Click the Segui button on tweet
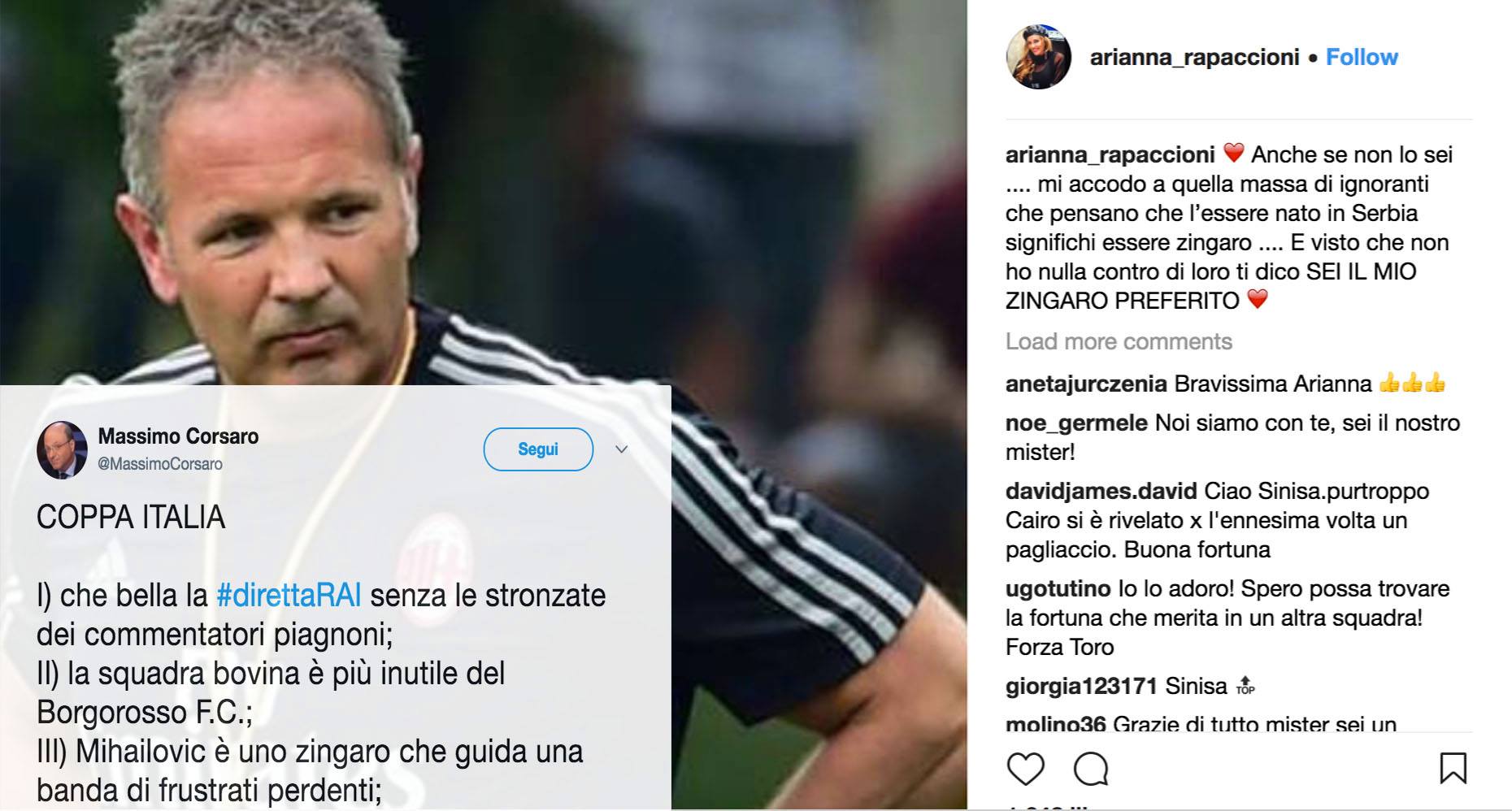 (538, 449)
